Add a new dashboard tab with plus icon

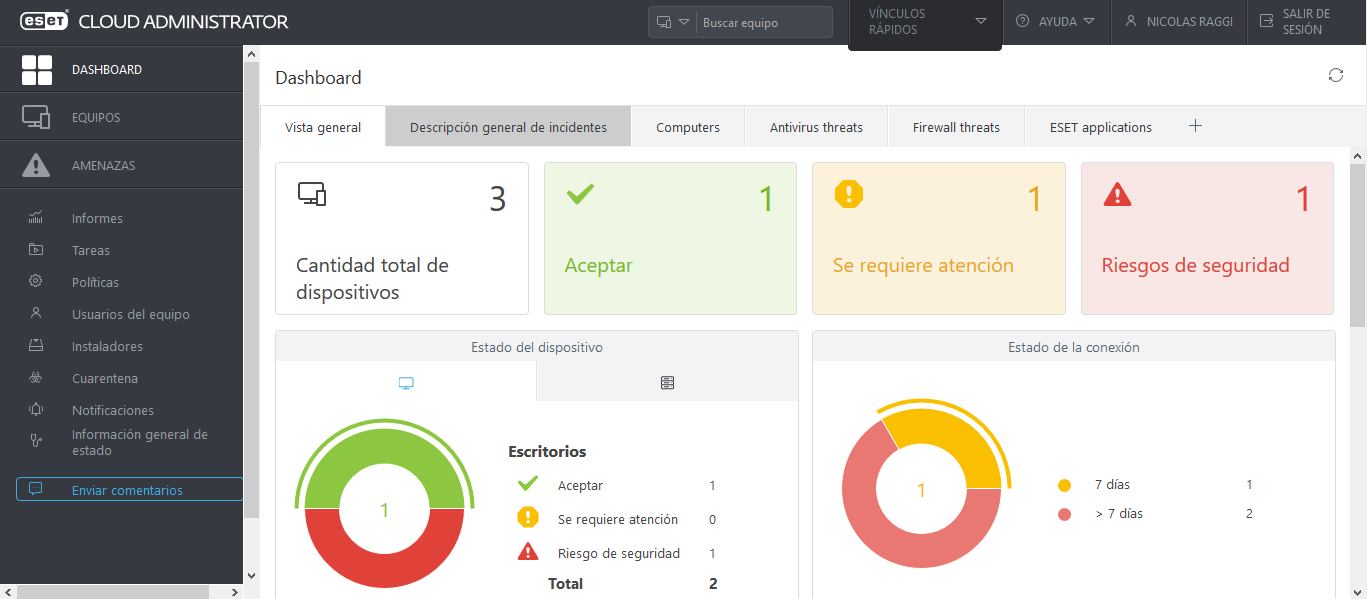1195,126
